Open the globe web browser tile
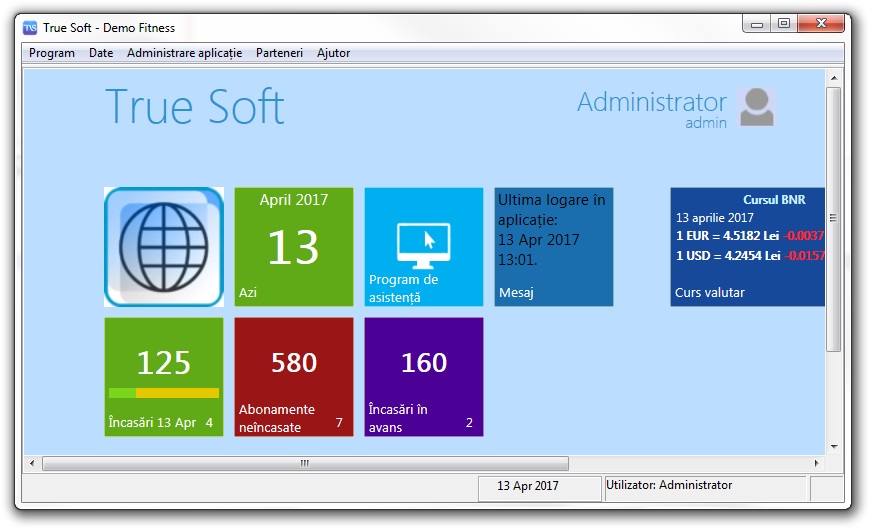 tap(164, 247)
